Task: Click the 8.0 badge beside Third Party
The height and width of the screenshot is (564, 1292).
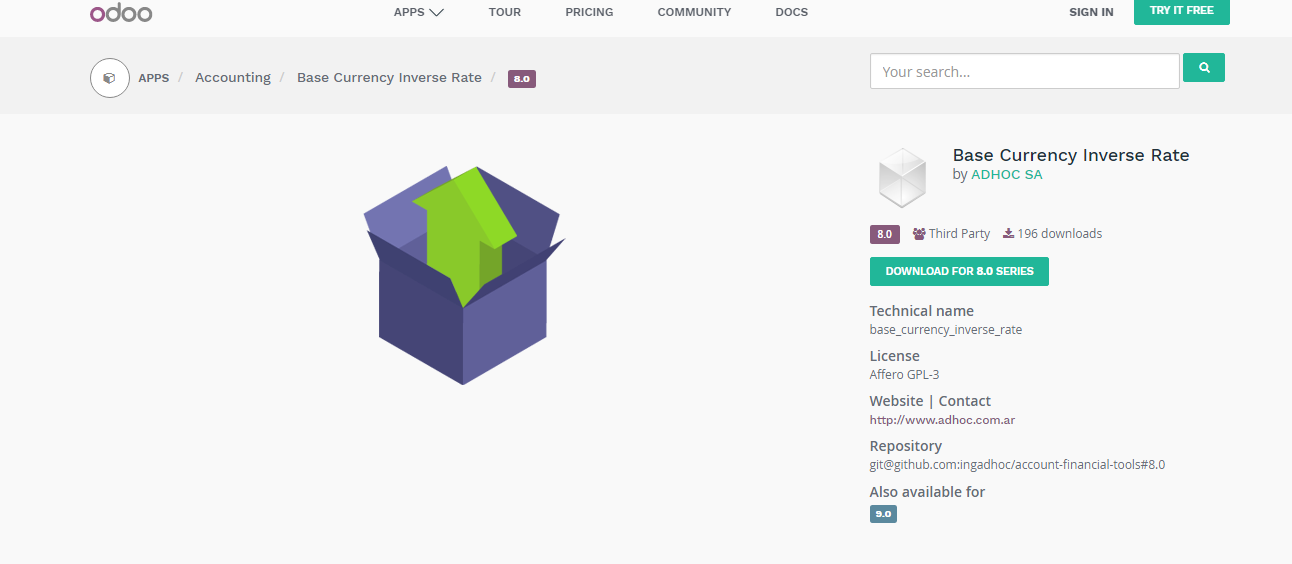Action: pos(884,234)
